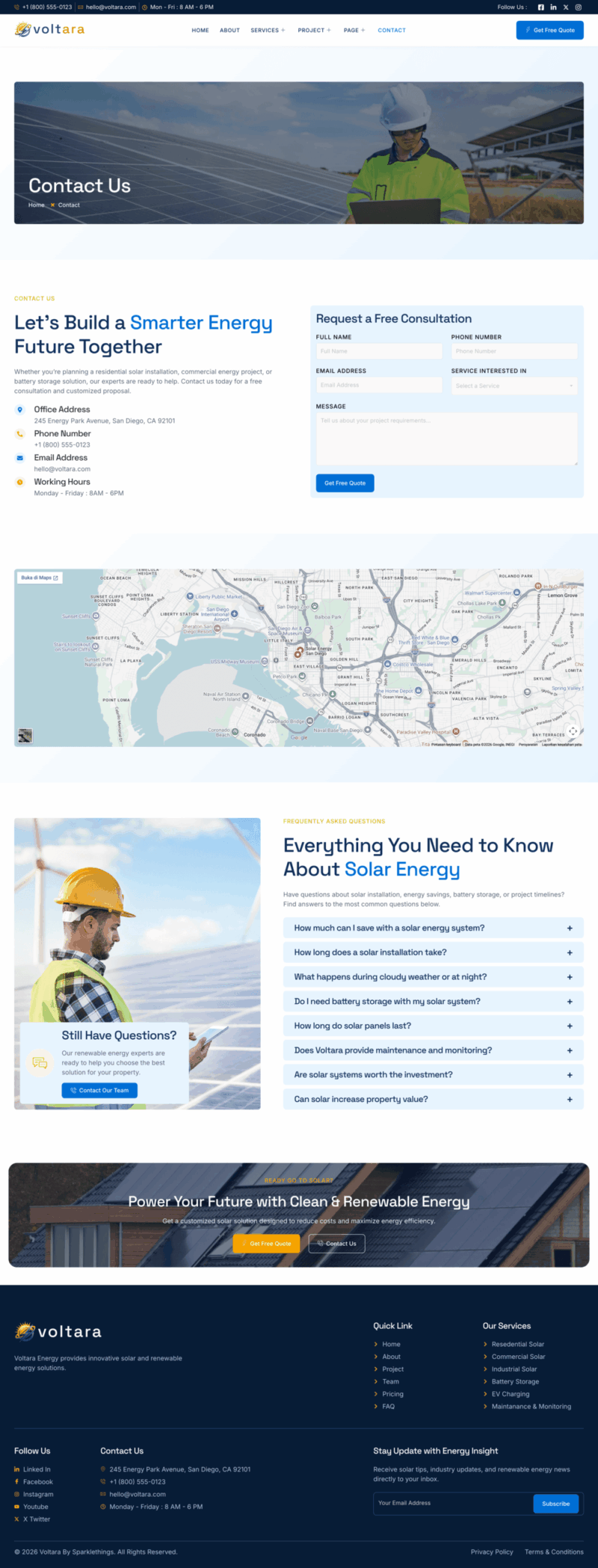
Task: Click the chat bubble icon in questions card
Action: tap(40, 1063)
